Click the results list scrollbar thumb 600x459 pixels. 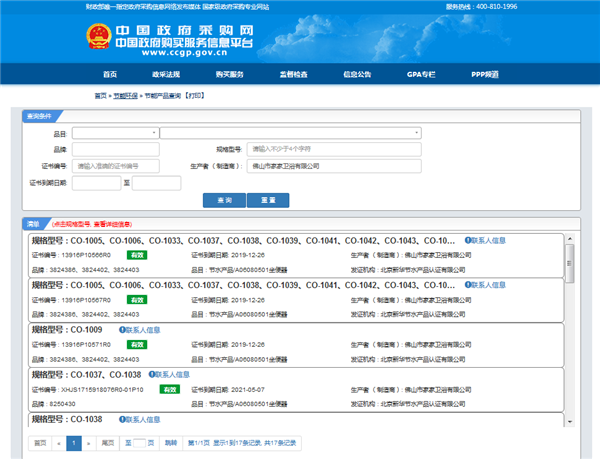(570, 263)
